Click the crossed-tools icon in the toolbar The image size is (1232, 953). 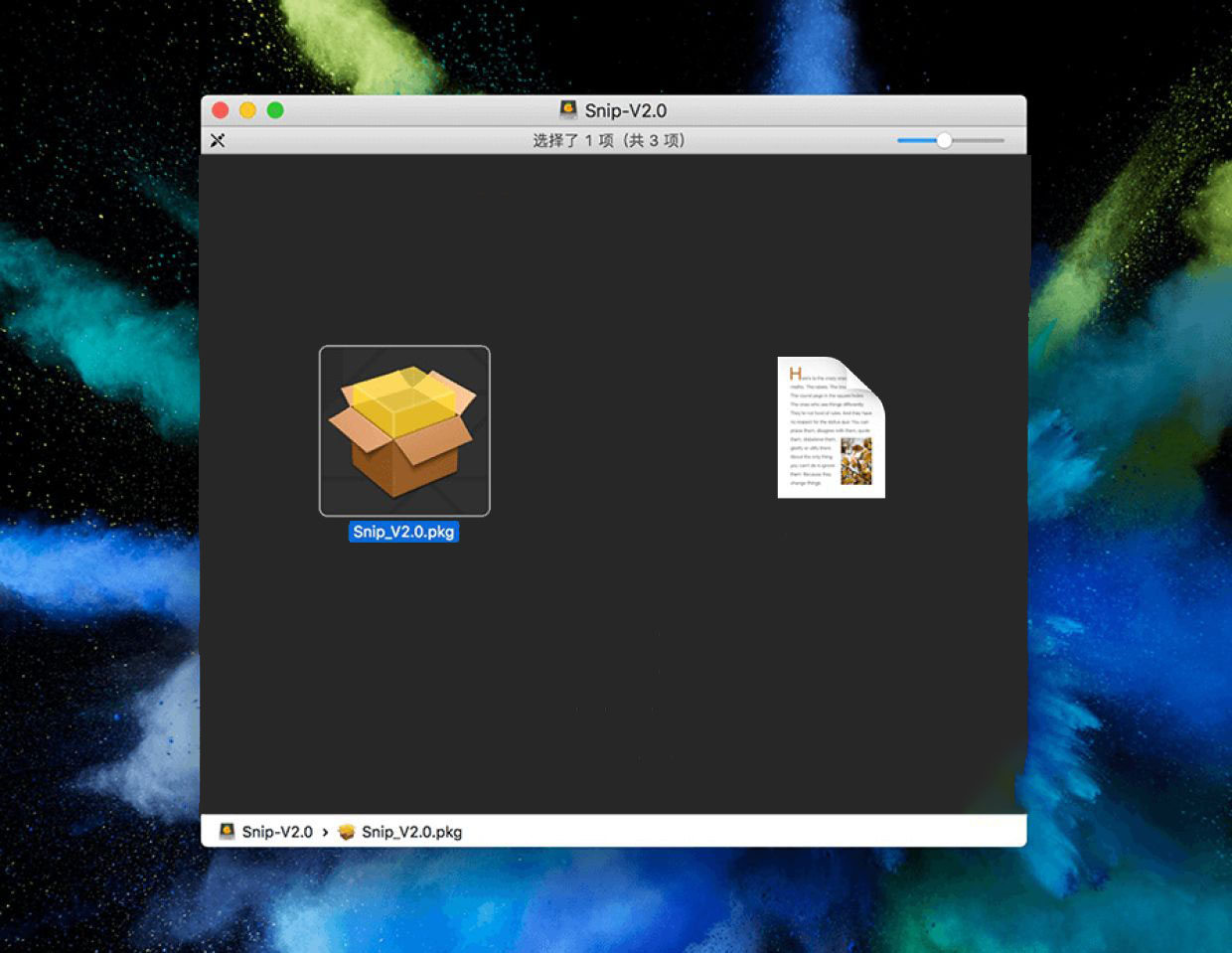click(218, 140)
